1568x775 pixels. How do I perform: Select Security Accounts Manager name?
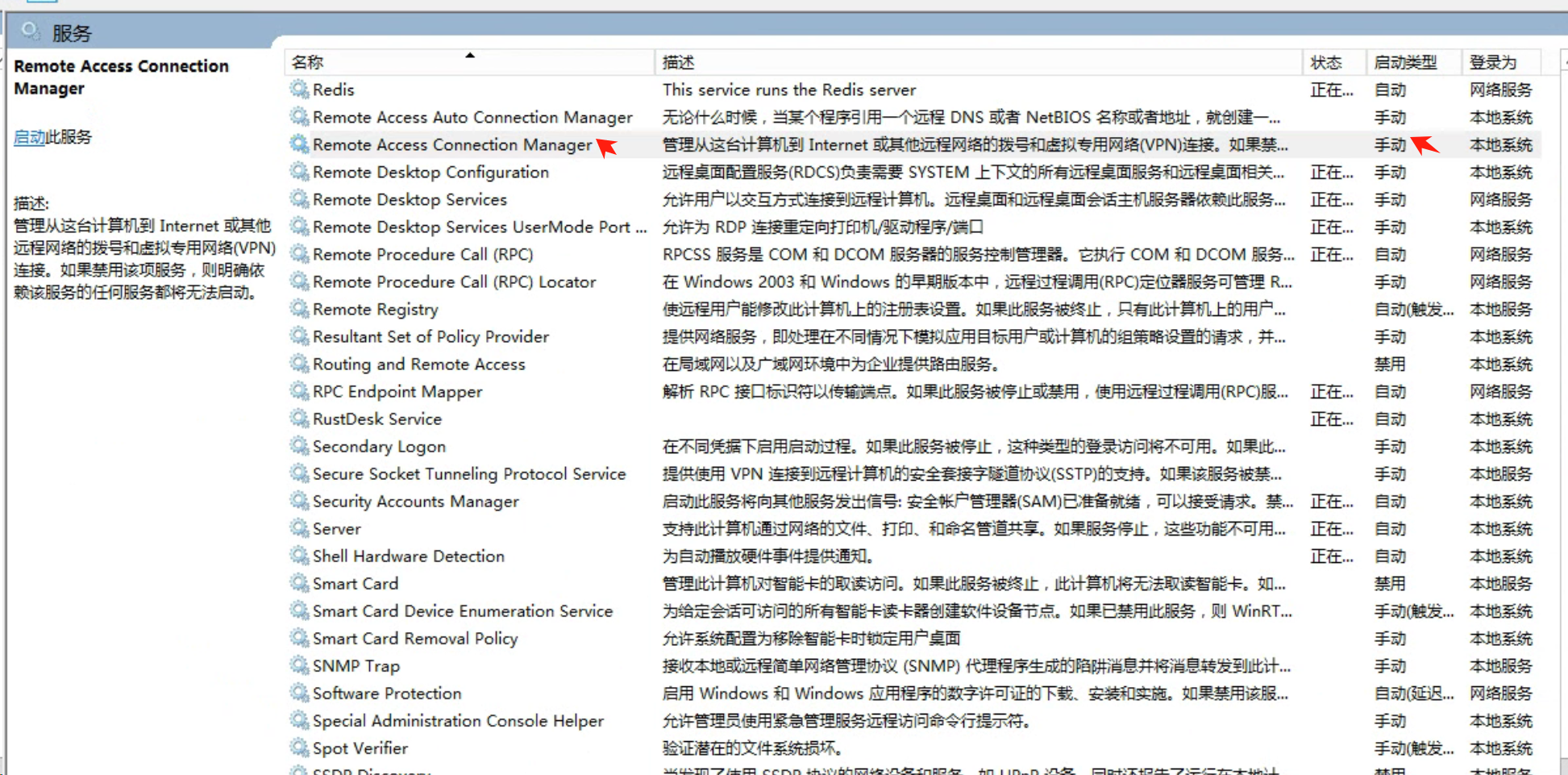pyautogui.click(x=416, y=501)
